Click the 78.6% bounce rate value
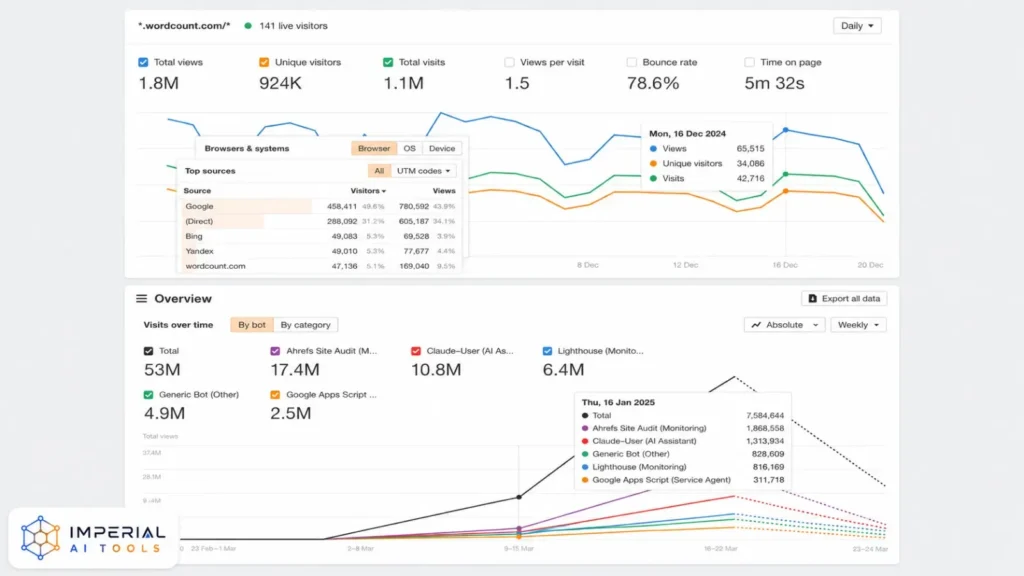 (653, 83)
